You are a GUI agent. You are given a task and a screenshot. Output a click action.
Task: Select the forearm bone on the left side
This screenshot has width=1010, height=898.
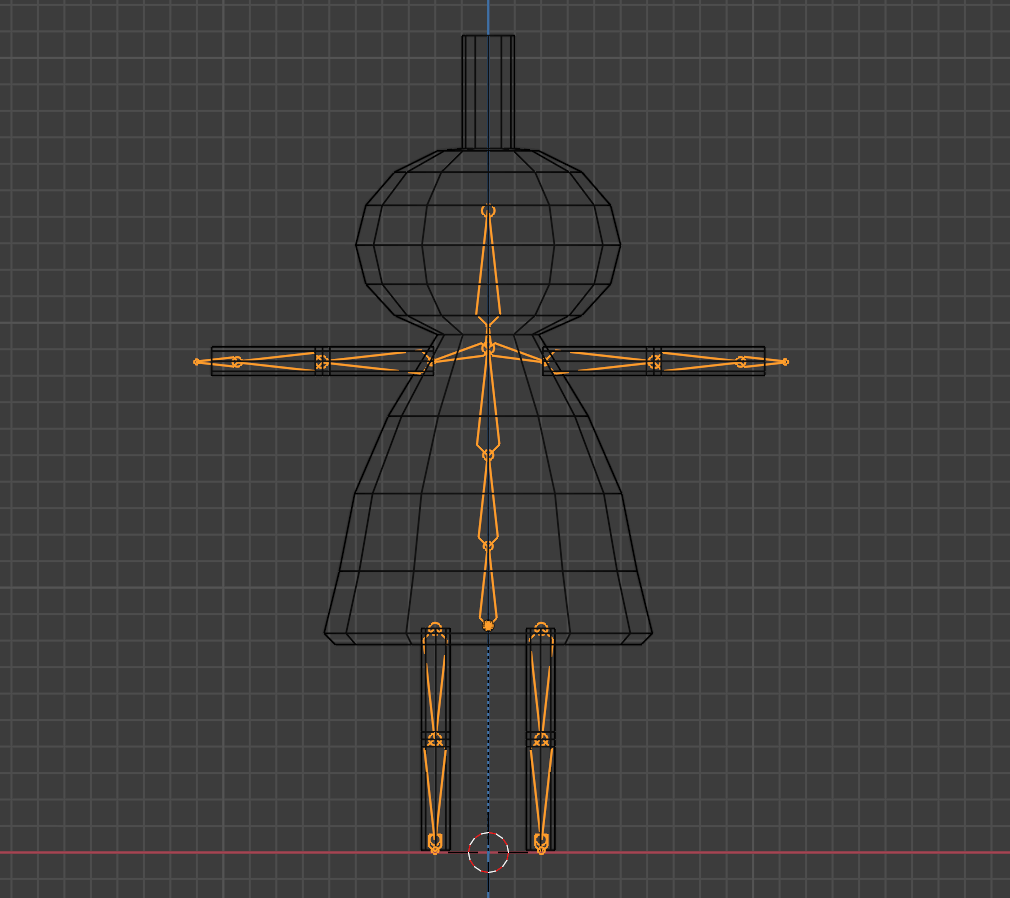pyautogui.click(x=277, y=361)
